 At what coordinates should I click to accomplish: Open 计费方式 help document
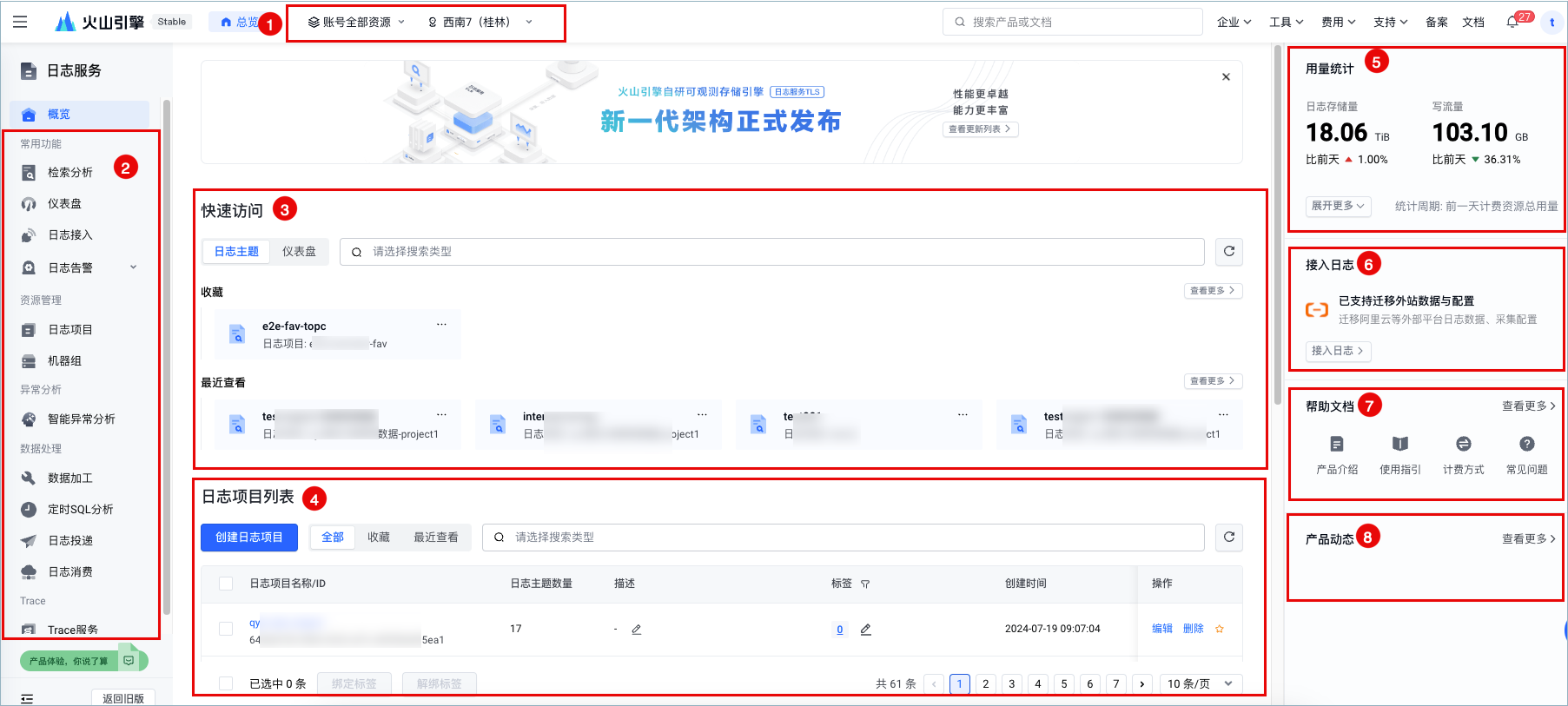pos(1464,455)
